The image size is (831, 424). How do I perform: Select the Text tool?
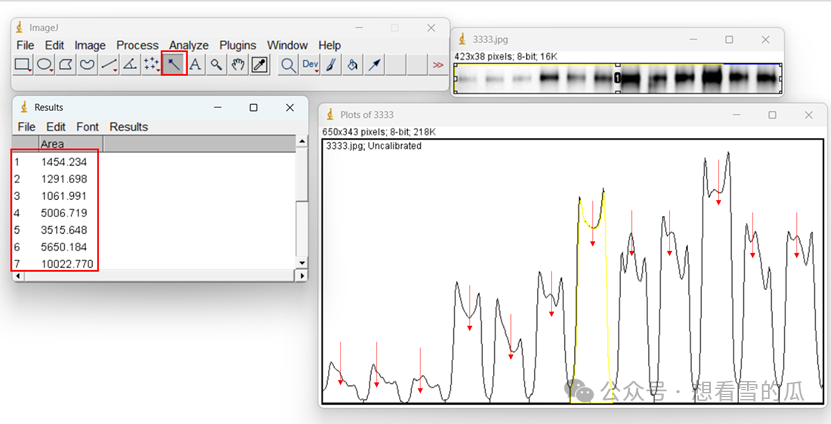coord(195,65)
